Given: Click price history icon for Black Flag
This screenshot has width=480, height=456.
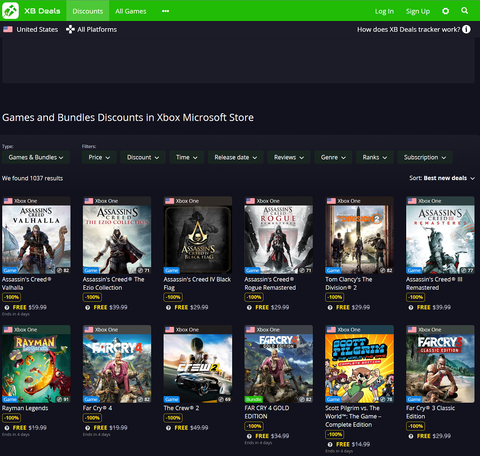Looking at the screenshot, I should (x=168, y=307).
